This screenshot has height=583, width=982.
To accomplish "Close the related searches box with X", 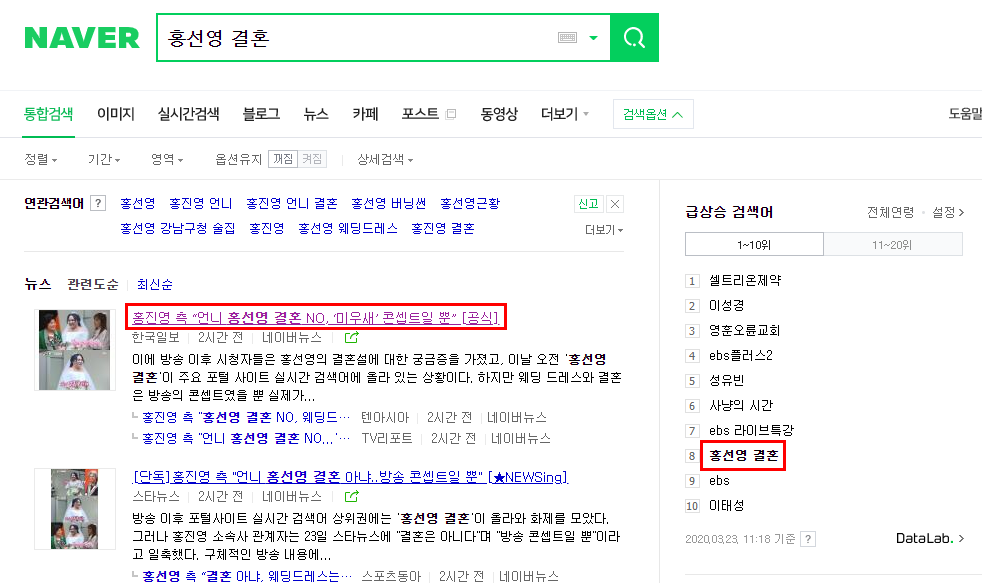I will pos(615,204).
